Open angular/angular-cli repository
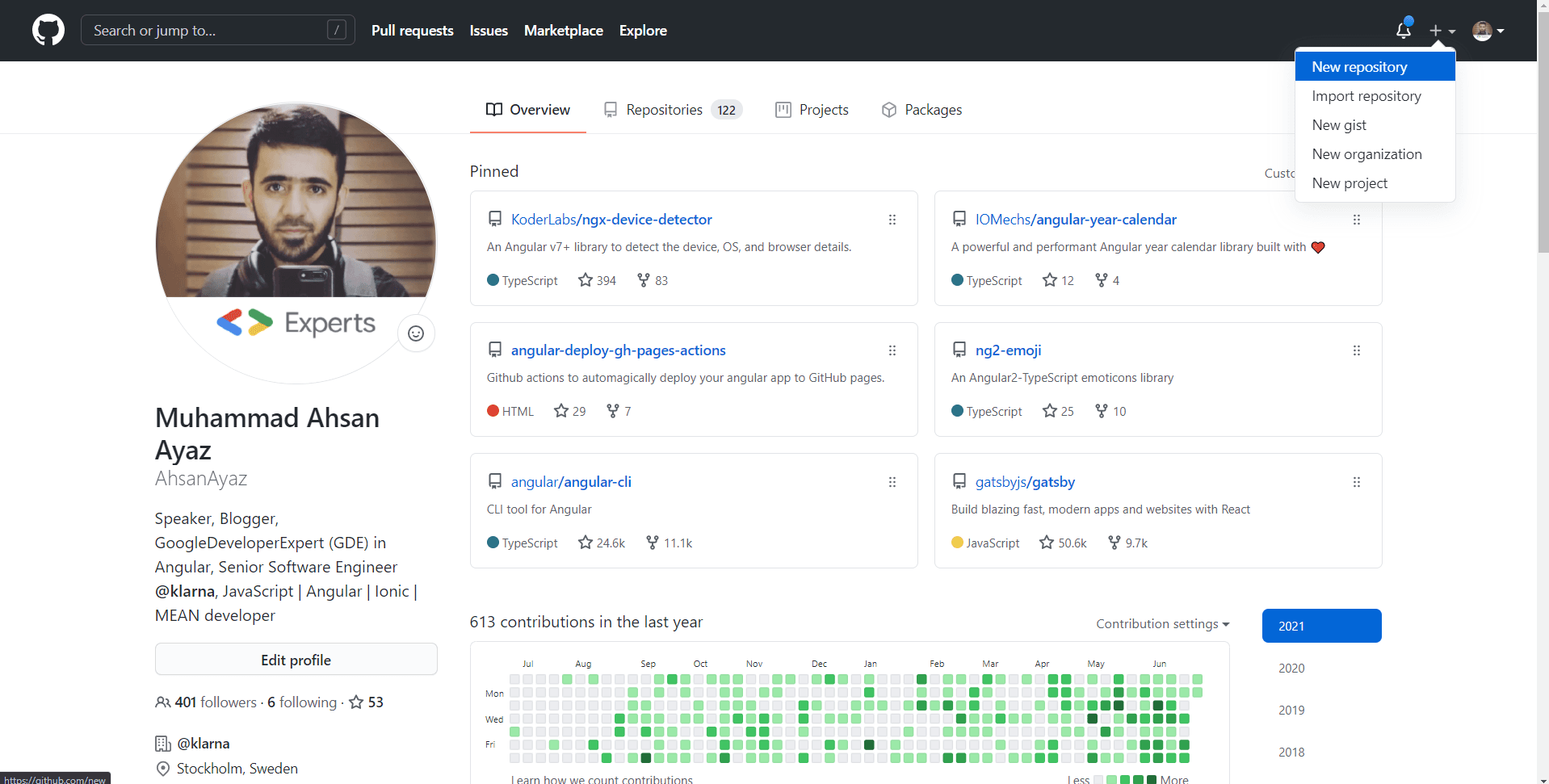This screenshot has width=1549, height=784. [x=571, y=482]
